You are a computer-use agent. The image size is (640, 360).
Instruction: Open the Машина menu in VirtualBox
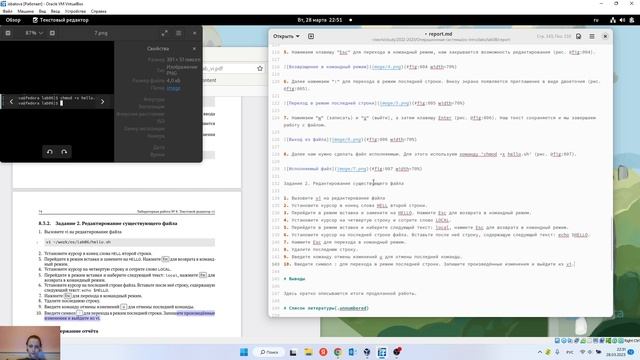coord(25,11)
